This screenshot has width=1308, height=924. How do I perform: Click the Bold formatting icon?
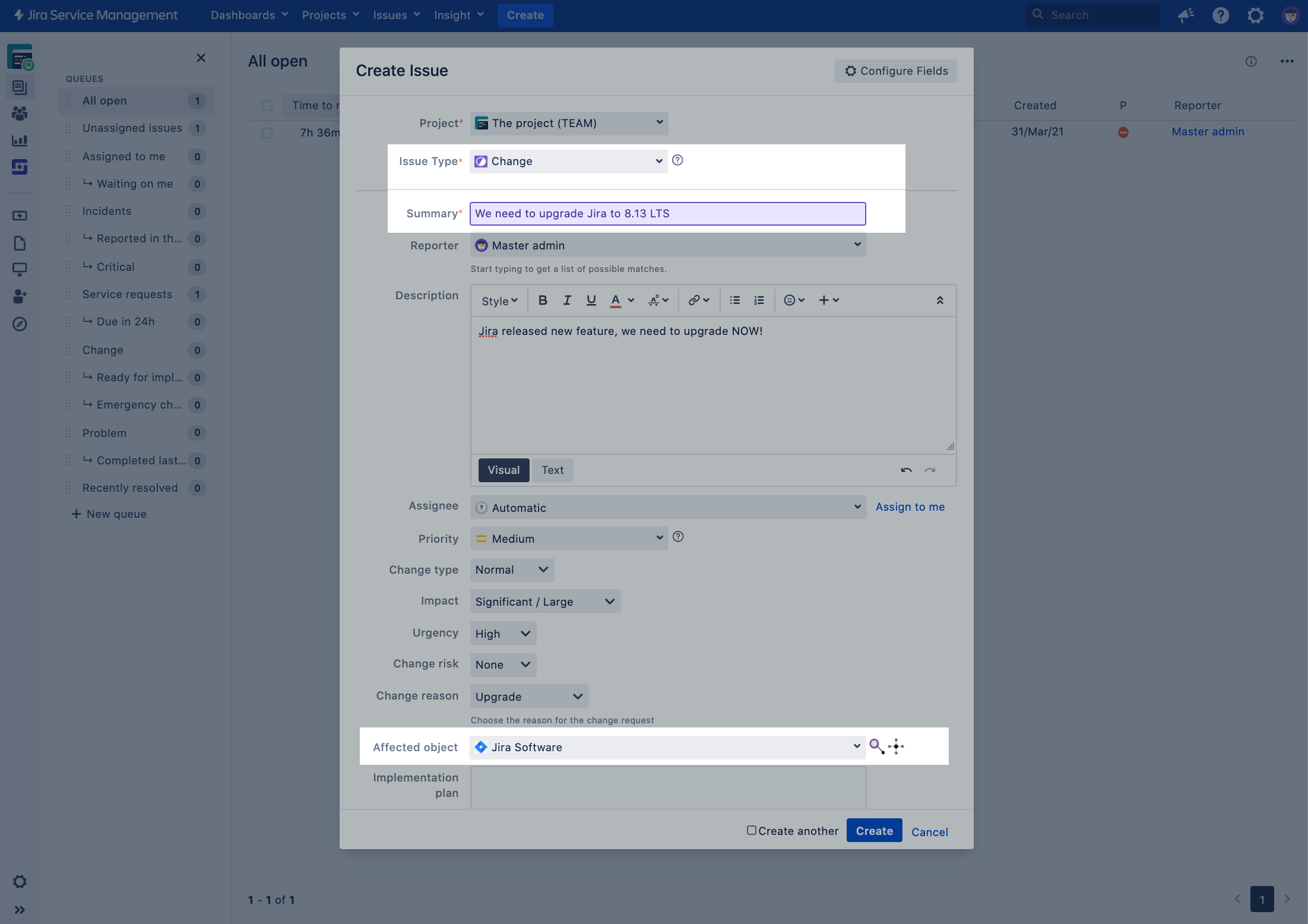point(542,300)
